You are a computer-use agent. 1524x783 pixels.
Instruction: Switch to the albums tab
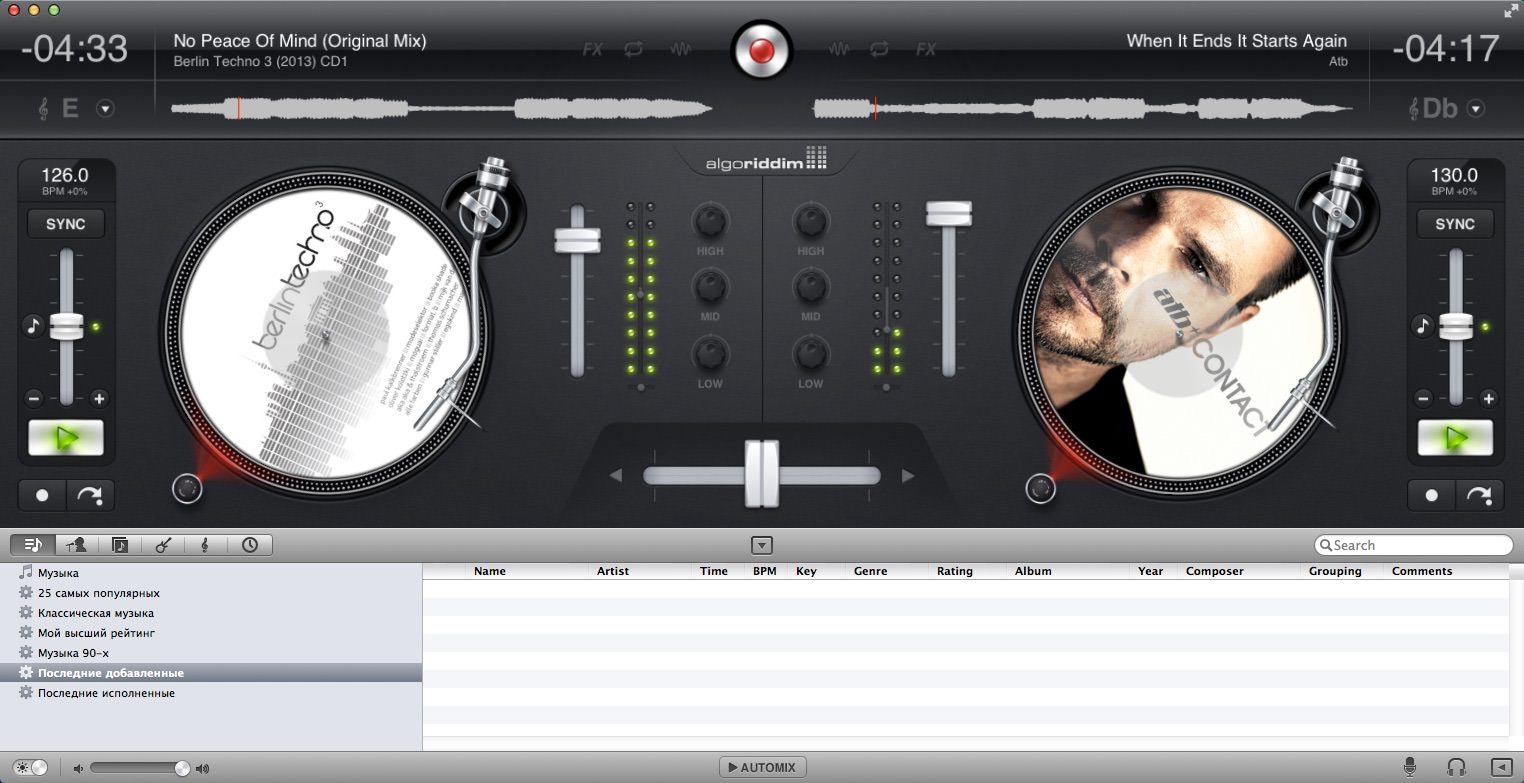[x=120, y=545]
